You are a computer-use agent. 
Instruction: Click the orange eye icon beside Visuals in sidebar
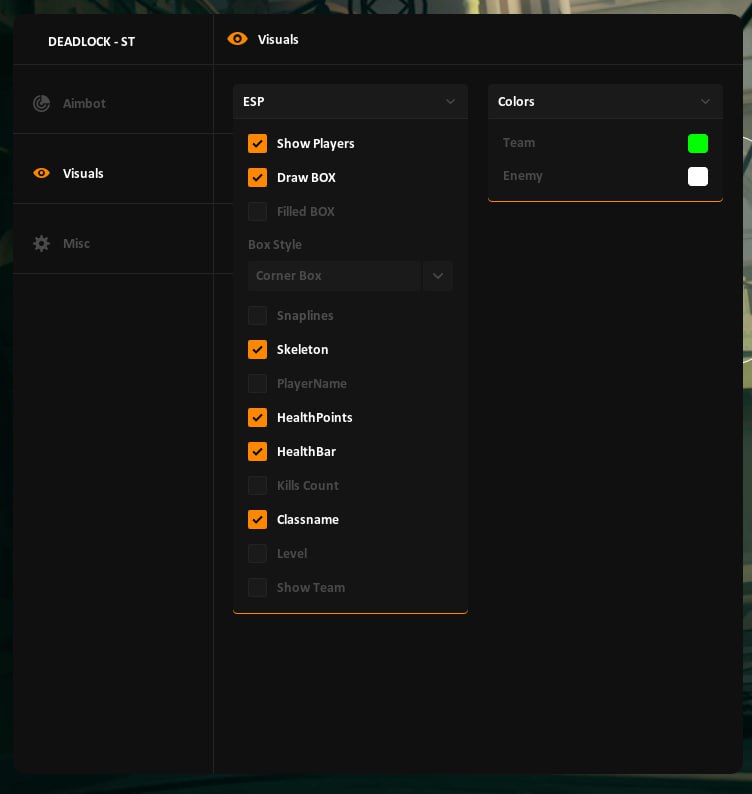42,173
